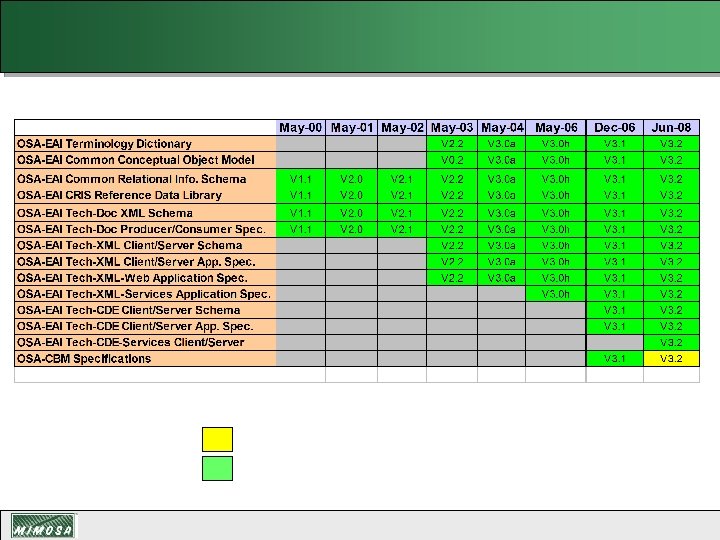This screenshot has width=720, height=540.
Task: Click V3.1 in OSA-CBM Specifications row
Action: [615, 359]
